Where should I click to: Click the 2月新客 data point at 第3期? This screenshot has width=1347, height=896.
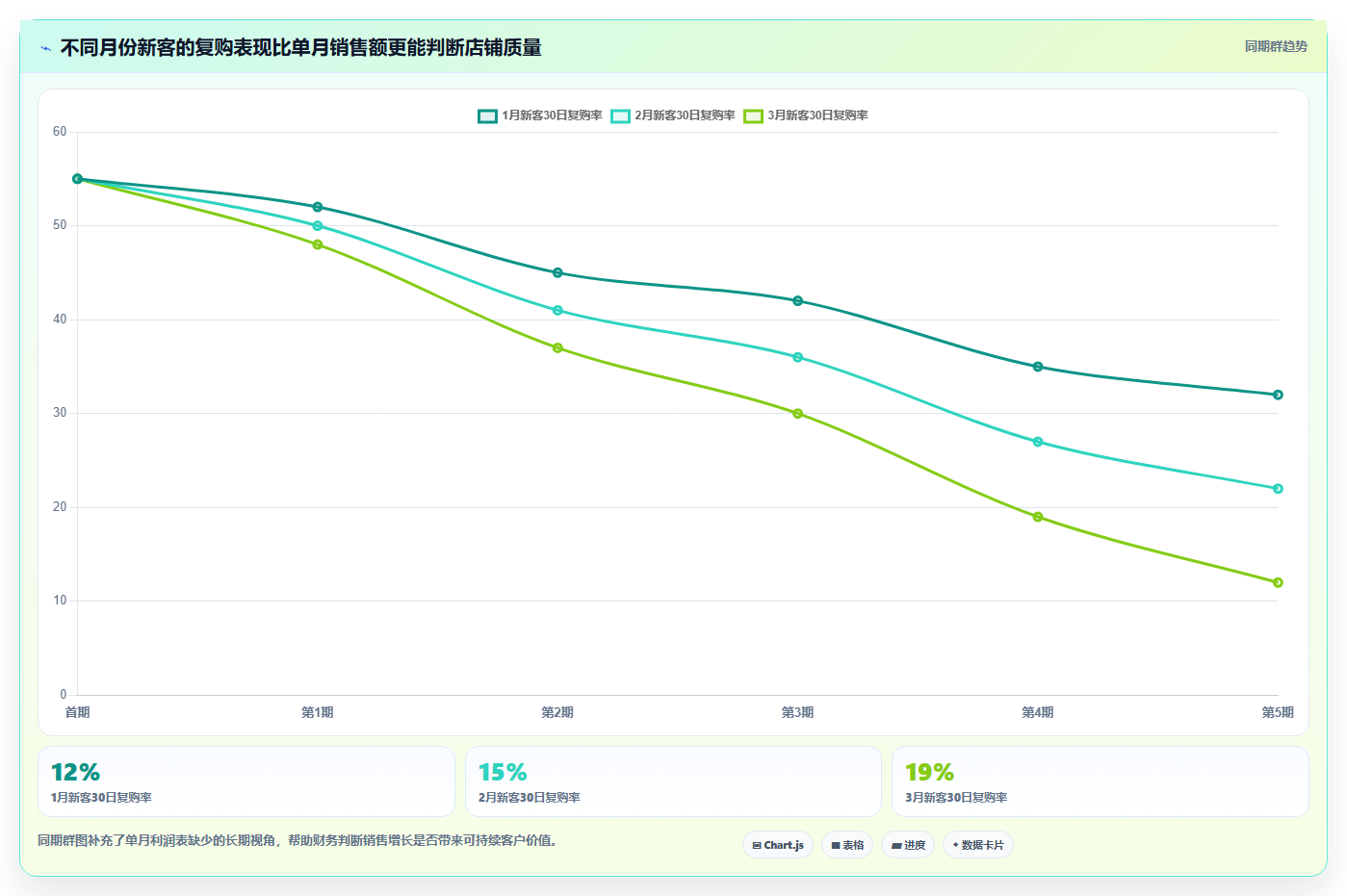[797, 357]
